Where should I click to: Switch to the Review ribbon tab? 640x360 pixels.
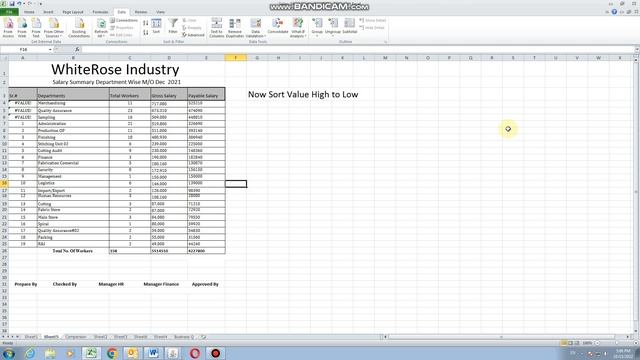pyautogui.click(x=141, y=12)
